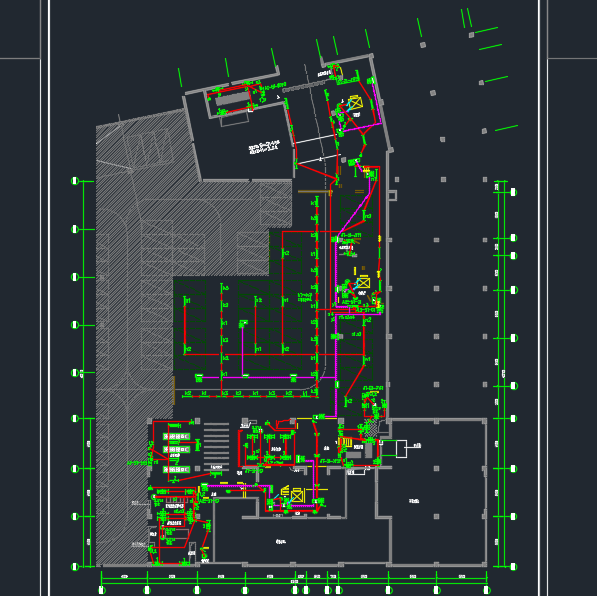This screenshot has height=596, width=597.
Task: Select the middle green-boxed equipment label in lower-left room
Action: [x=176, y=450]
